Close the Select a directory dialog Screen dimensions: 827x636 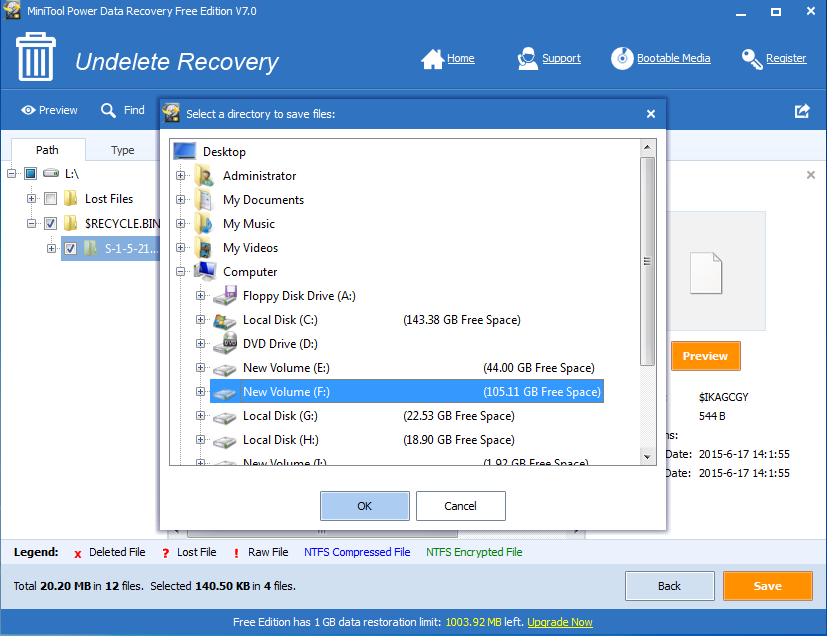pos(651,114)
